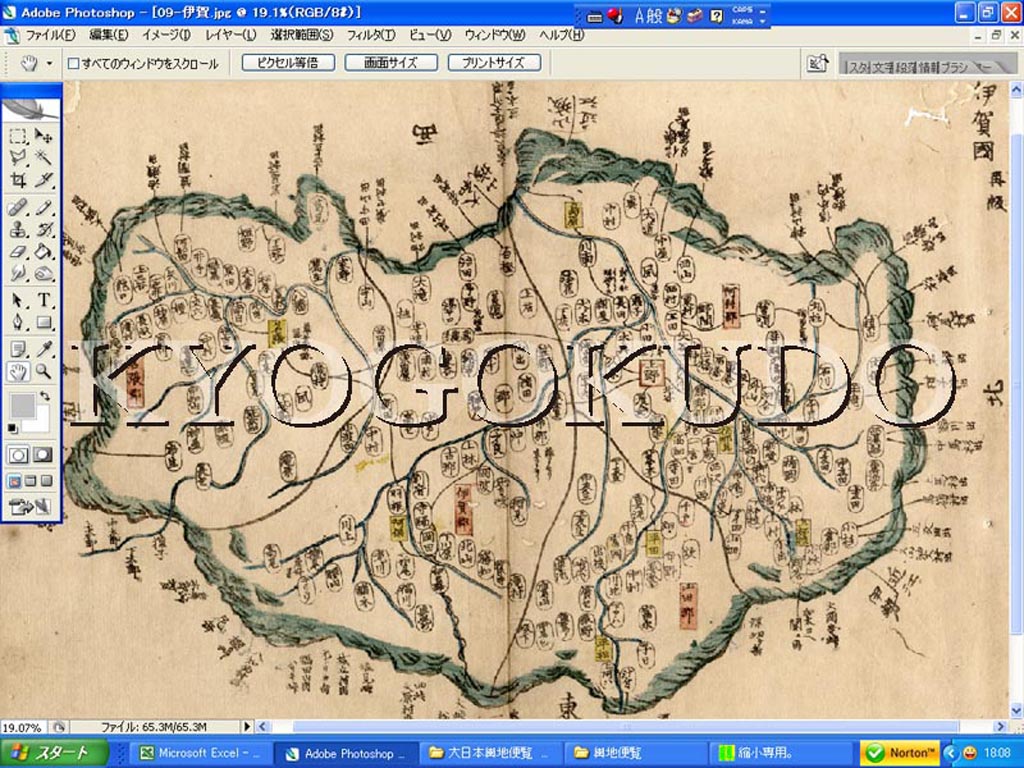The height and width of the screenshot is (768, 1024).
Task: Open the ウィンドウ (Window) menu
Action: [x=495, y=35]
